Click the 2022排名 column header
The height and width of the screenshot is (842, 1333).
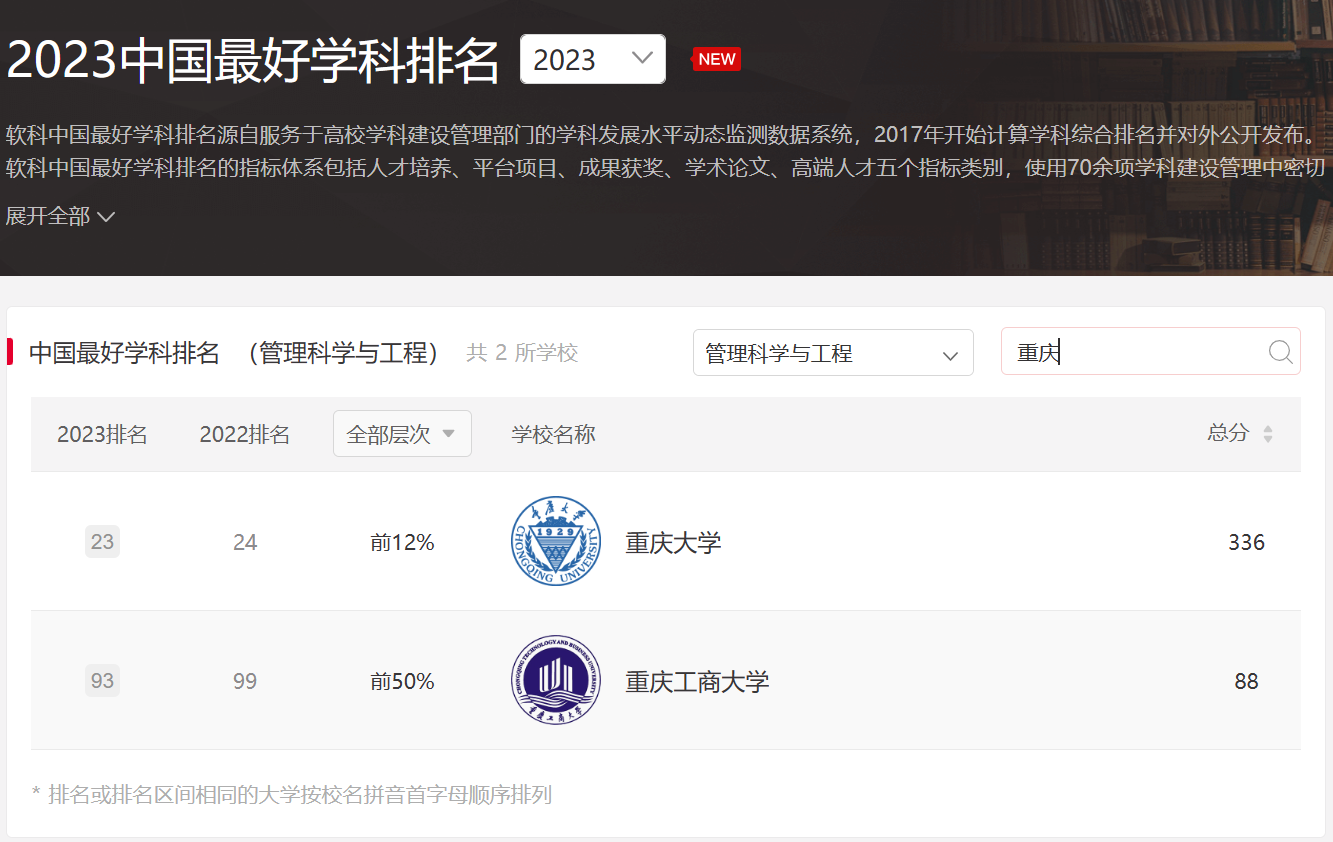click(245, 434)
